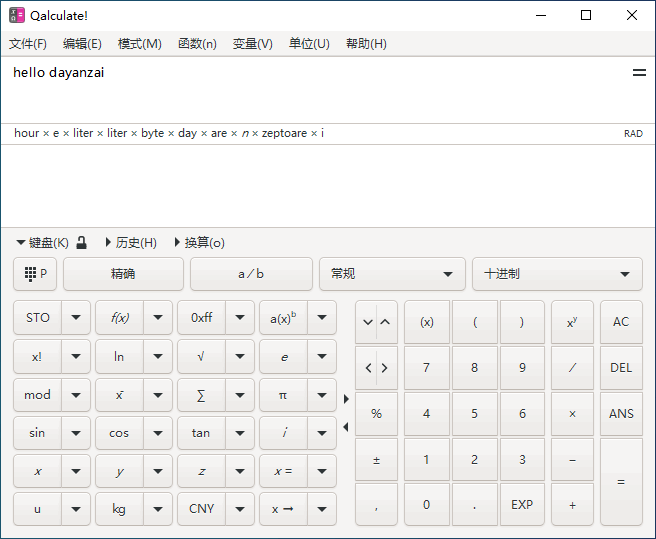
Task: Click the kg unit button
Action: tap(120, 509)
